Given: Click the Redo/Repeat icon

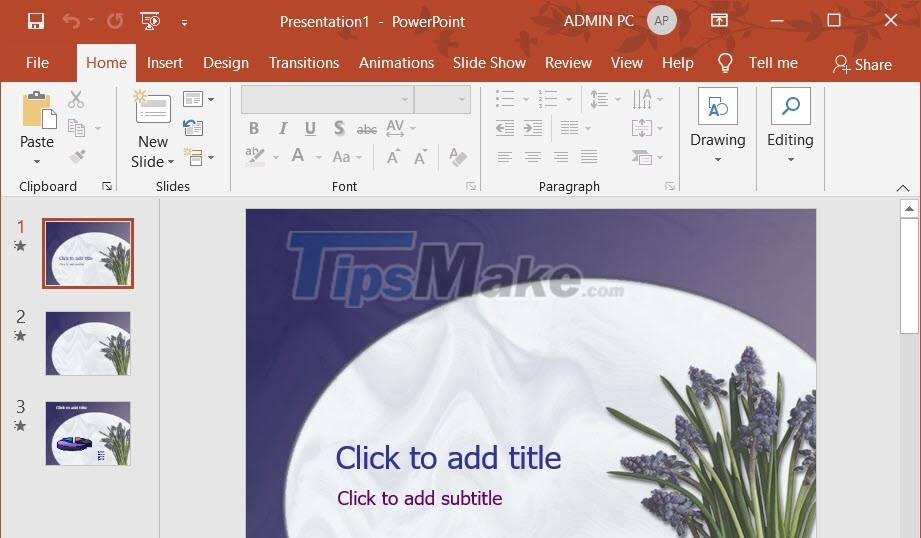Looking at the screenshot, I should coord(115,22).
